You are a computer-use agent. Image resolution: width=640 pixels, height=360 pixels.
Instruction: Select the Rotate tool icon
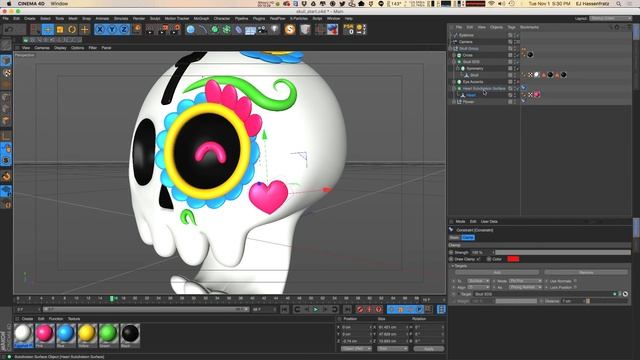(x=72, y=29)
